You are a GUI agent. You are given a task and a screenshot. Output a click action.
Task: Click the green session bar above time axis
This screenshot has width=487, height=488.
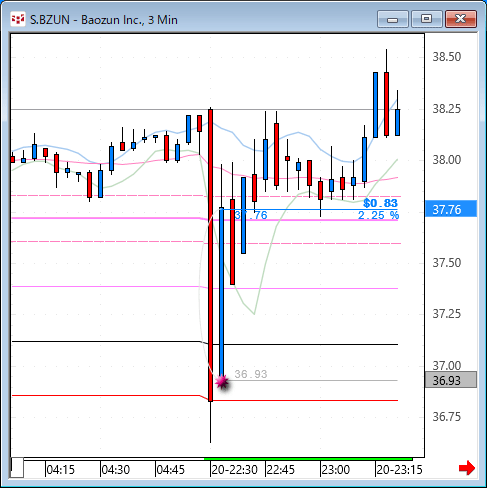(x=308, y=459)
